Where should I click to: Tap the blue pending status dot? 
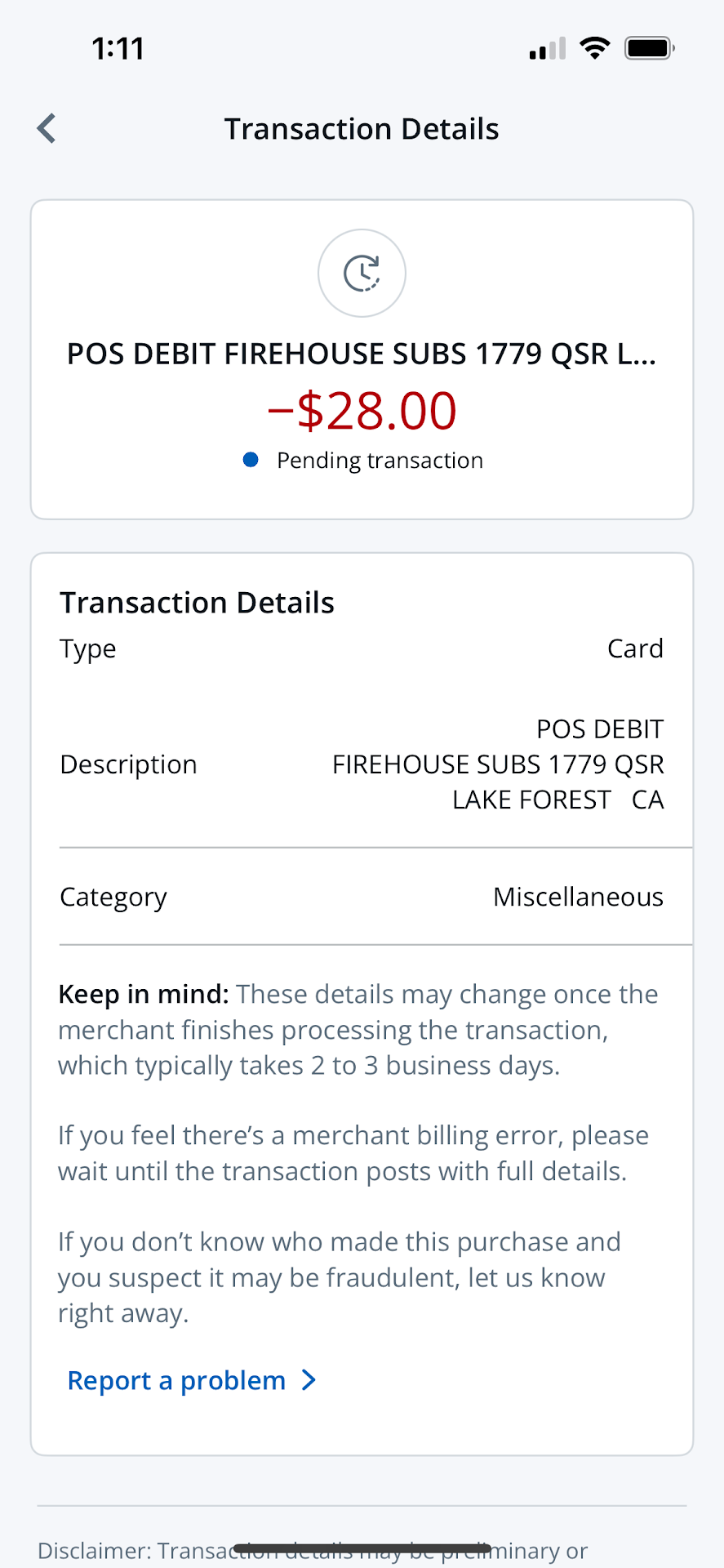click(251, 461)
